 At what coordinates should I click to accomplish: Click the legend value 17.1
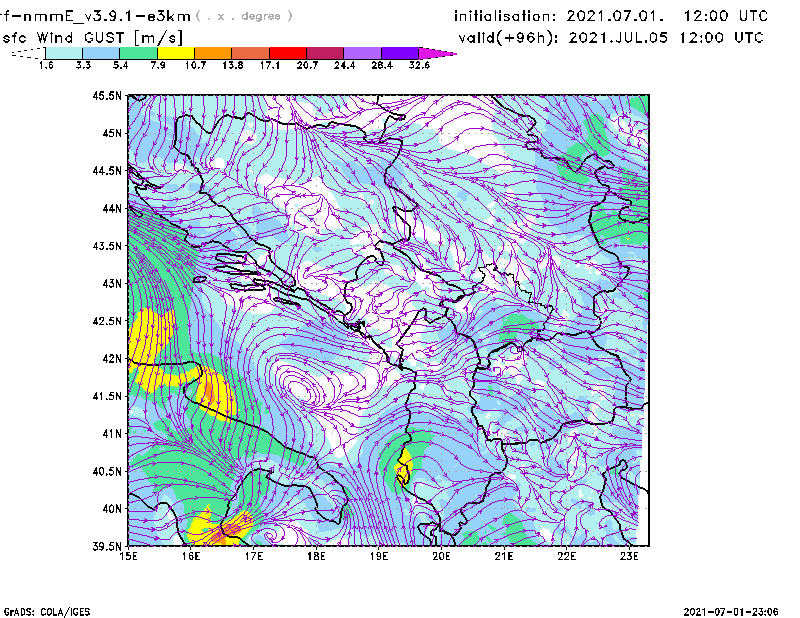(x=270, y=65)
